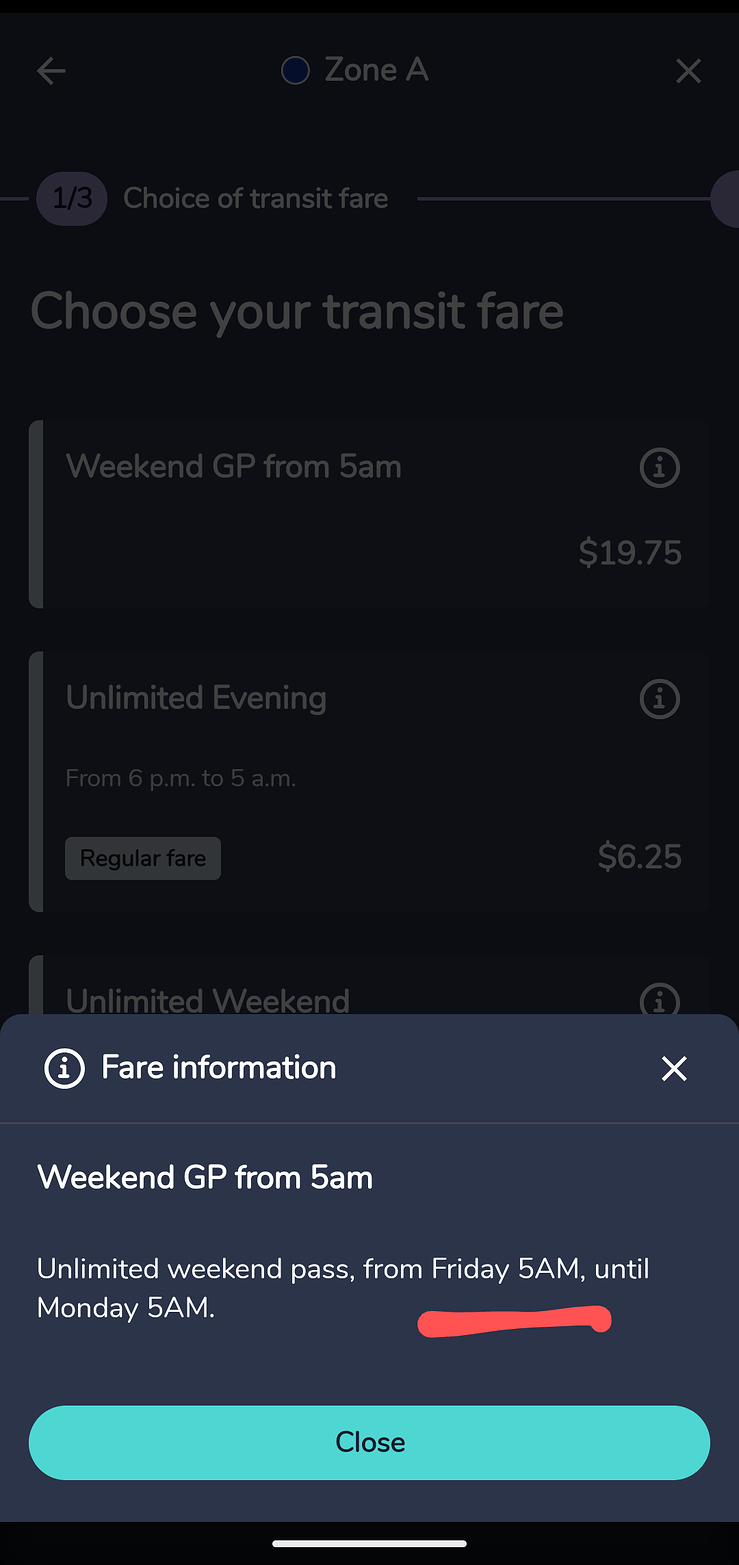Select the Weekend GP from 5am fare card
This screenshot has height=1565, width=739.
point(369,514)
